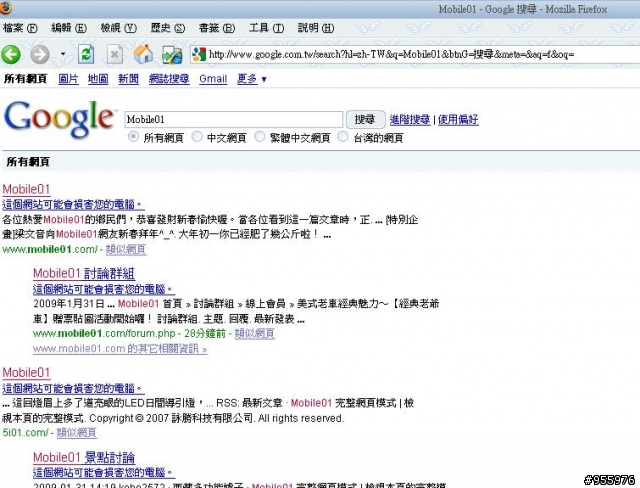Open the Mobile01 討論群組 result
The height and width of the screenshot is (488, 640).
click(84, 273)
